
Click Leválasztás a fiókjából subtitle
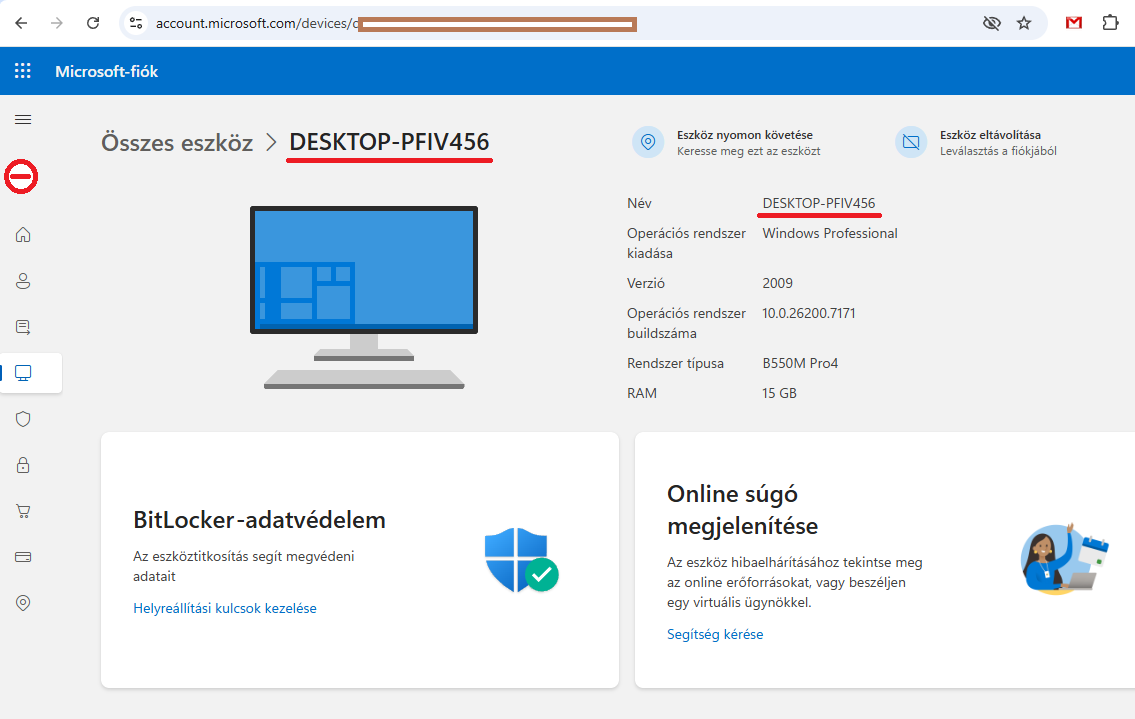tap(998, 151)
